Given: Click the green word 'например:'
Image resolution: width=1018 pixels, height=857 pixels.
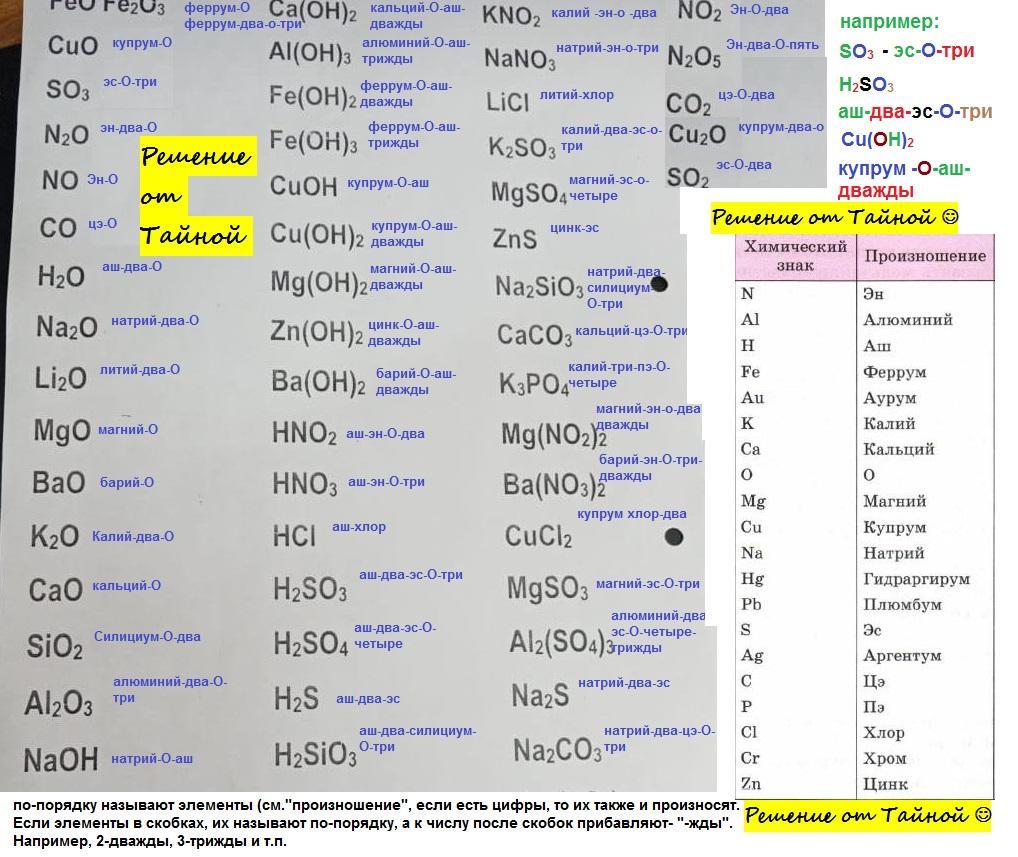Looking at the screenshot, I should tap(889, 22).
